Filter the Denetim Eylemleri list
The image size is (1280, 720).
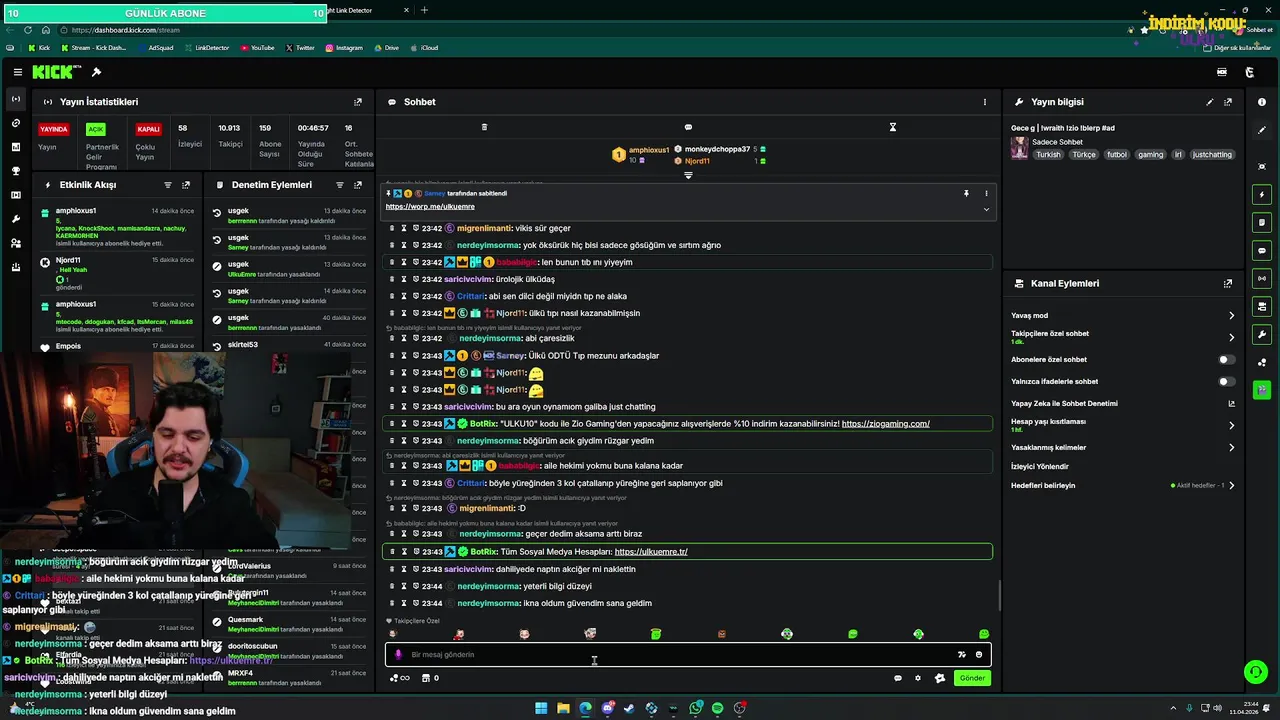[x=340, y=185]
